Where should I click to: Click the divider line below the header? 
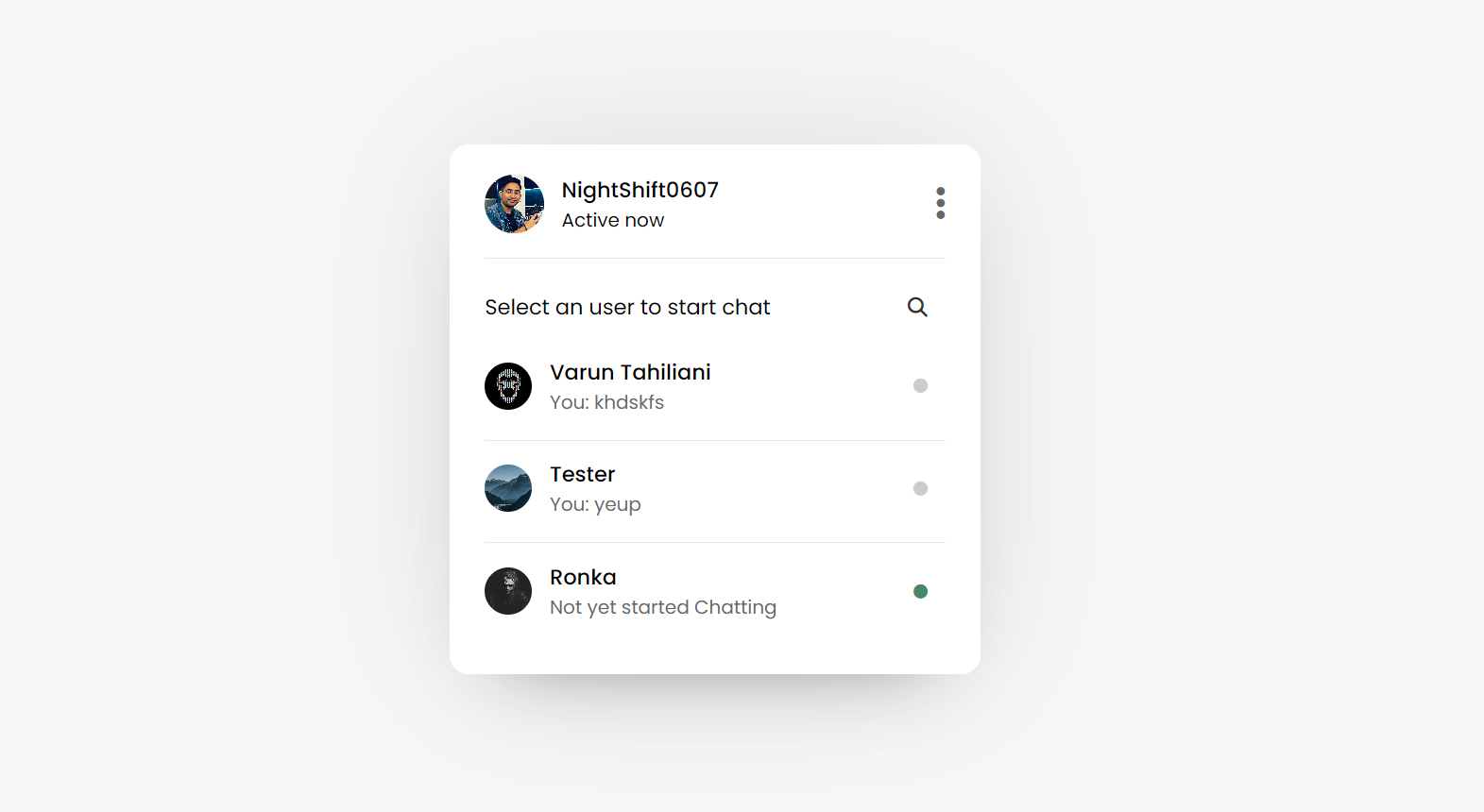[x=714, y=258]
